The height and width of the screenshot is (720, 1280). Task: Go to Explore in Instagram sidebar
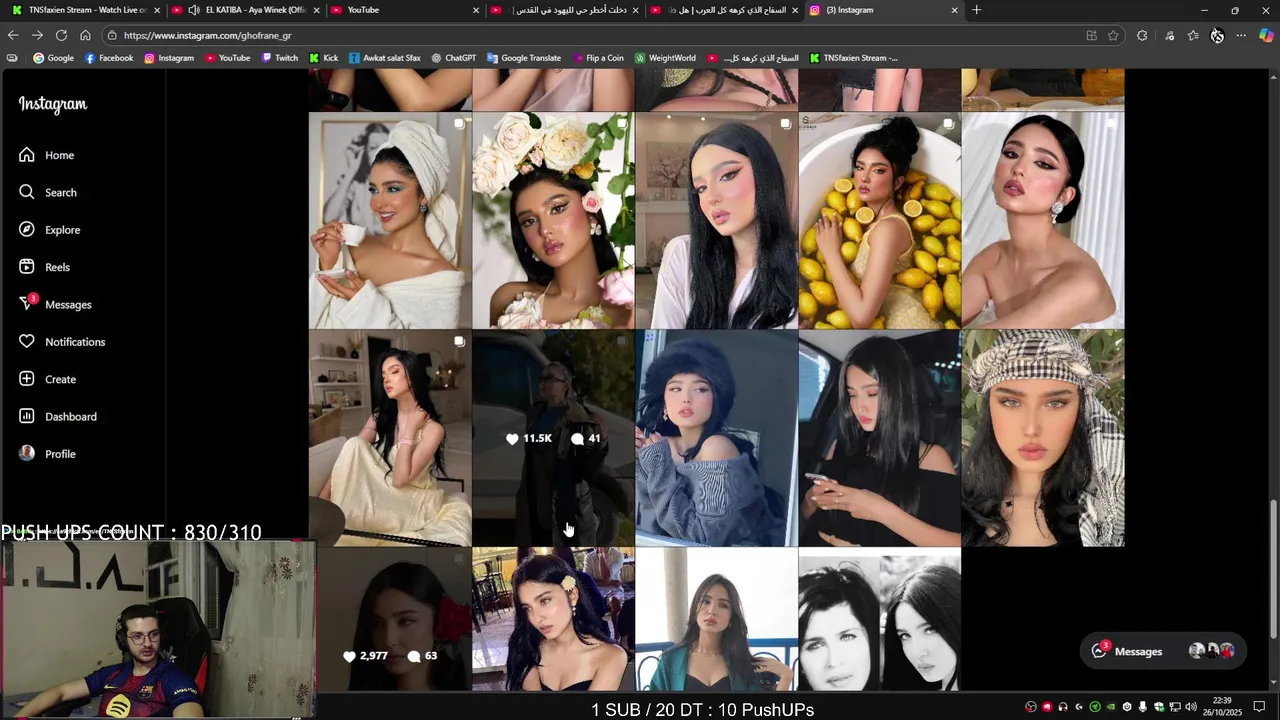tap(49, 230)
